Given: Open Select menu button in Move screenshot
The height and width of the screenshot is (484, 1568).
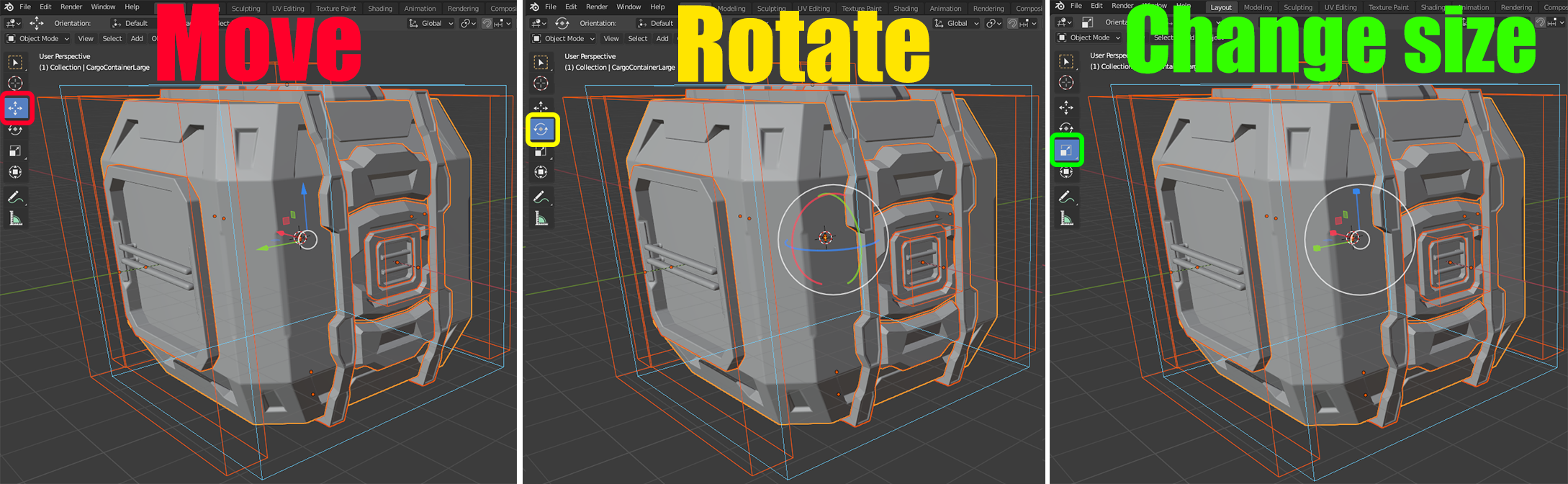Looking at the screenshot, I should (112, 38).
